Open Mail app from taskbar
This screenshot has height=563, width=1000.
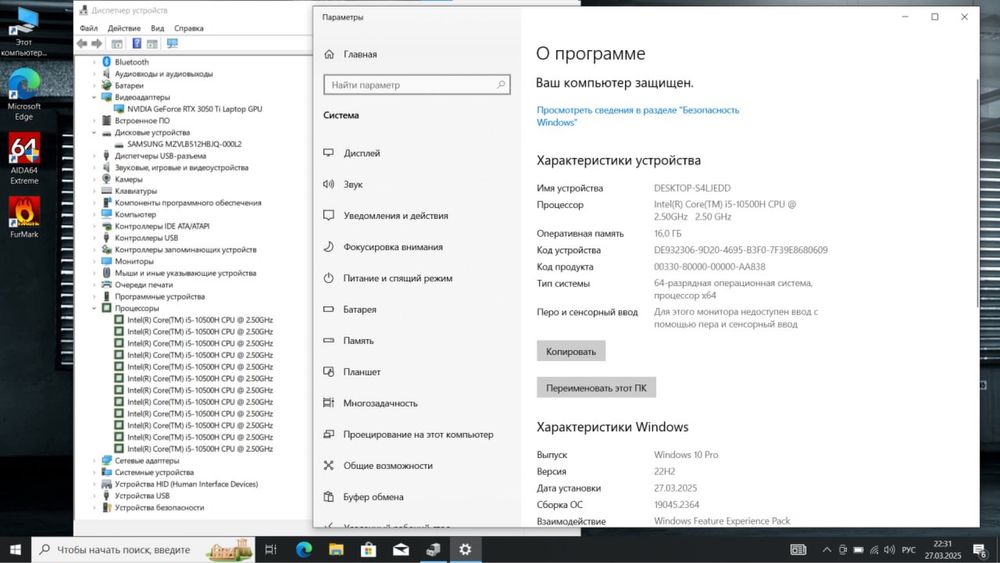click(401, 550)
